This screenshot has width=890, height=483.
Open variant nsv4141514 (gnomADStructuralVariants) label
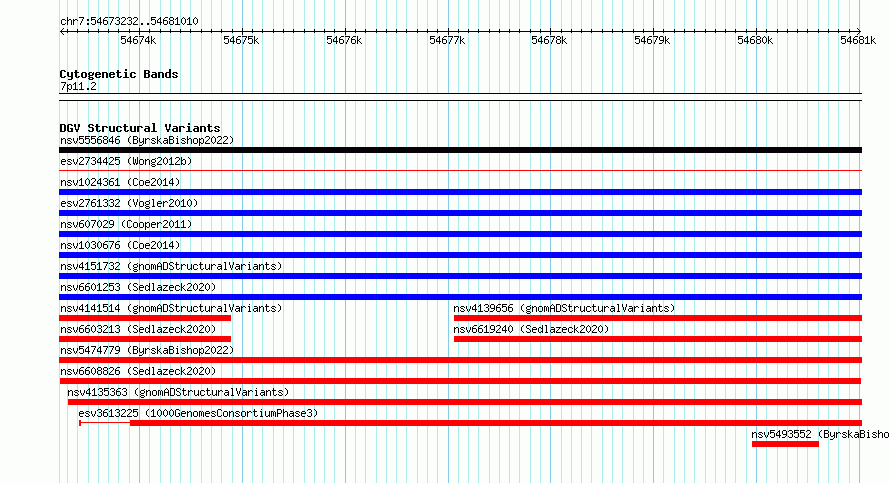click(171, 308)
